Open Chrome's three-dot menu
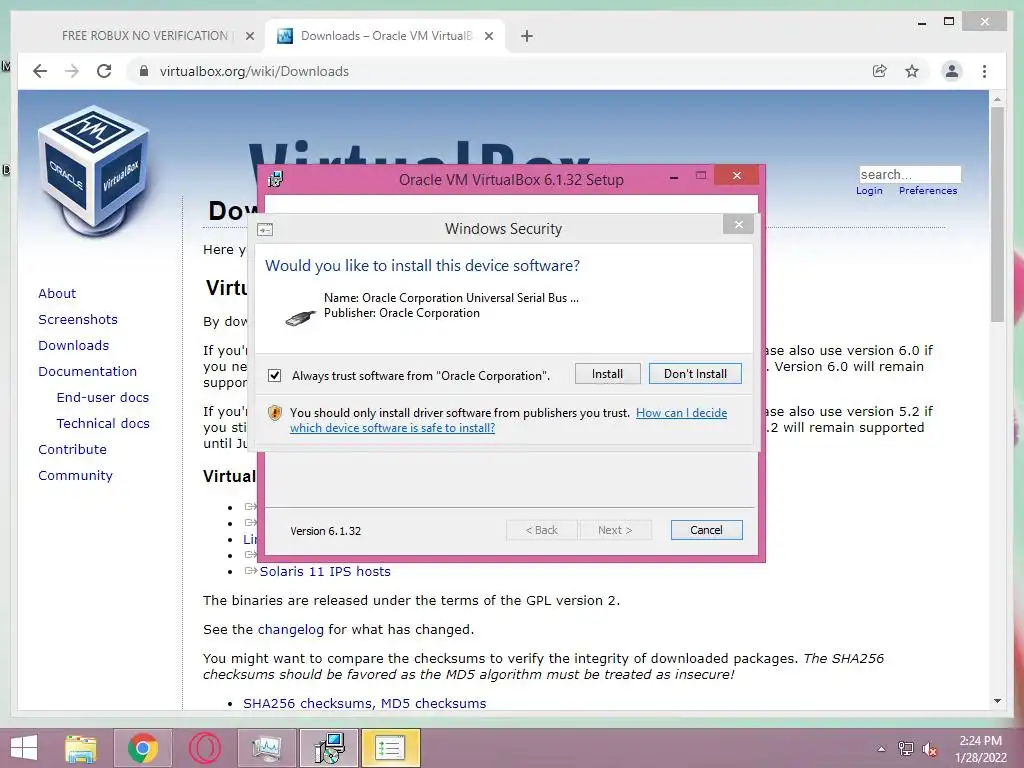Viewport: 1024px width, 768px height. click(x=984, y=71)
